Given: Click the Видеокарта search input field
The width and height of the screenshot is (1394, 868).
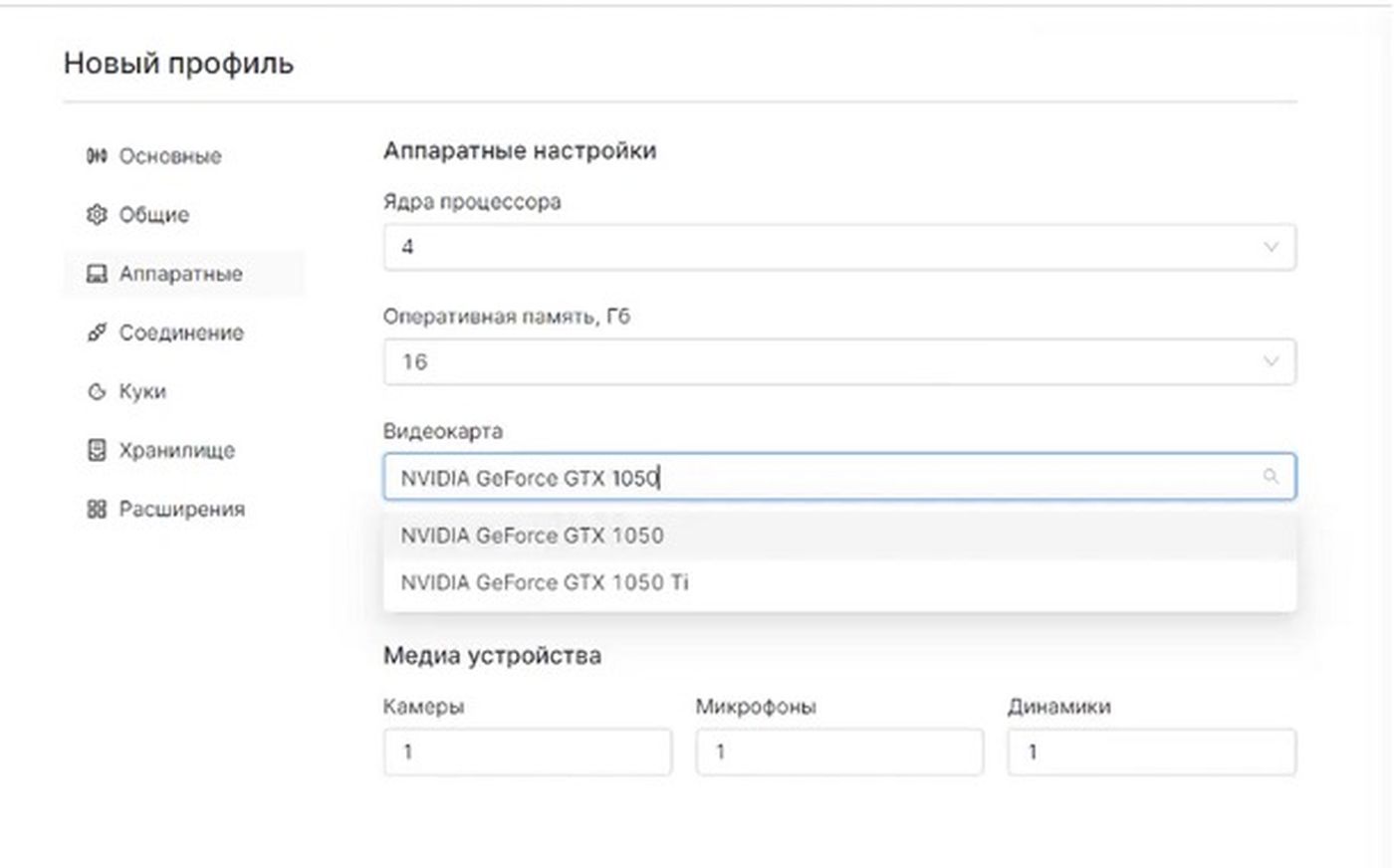Looking at the screenshot, I should pyautogui.click(x=839, y=478).
